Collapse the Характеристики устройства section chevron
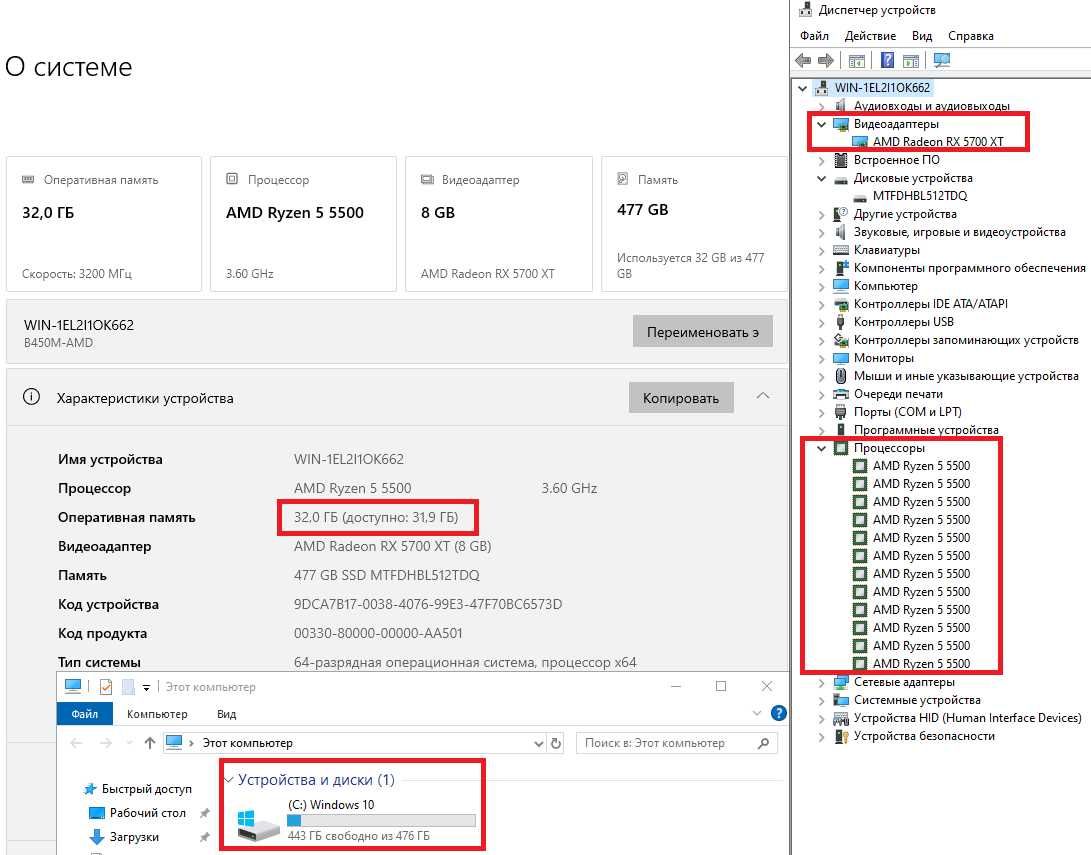 tap(763, 396)
